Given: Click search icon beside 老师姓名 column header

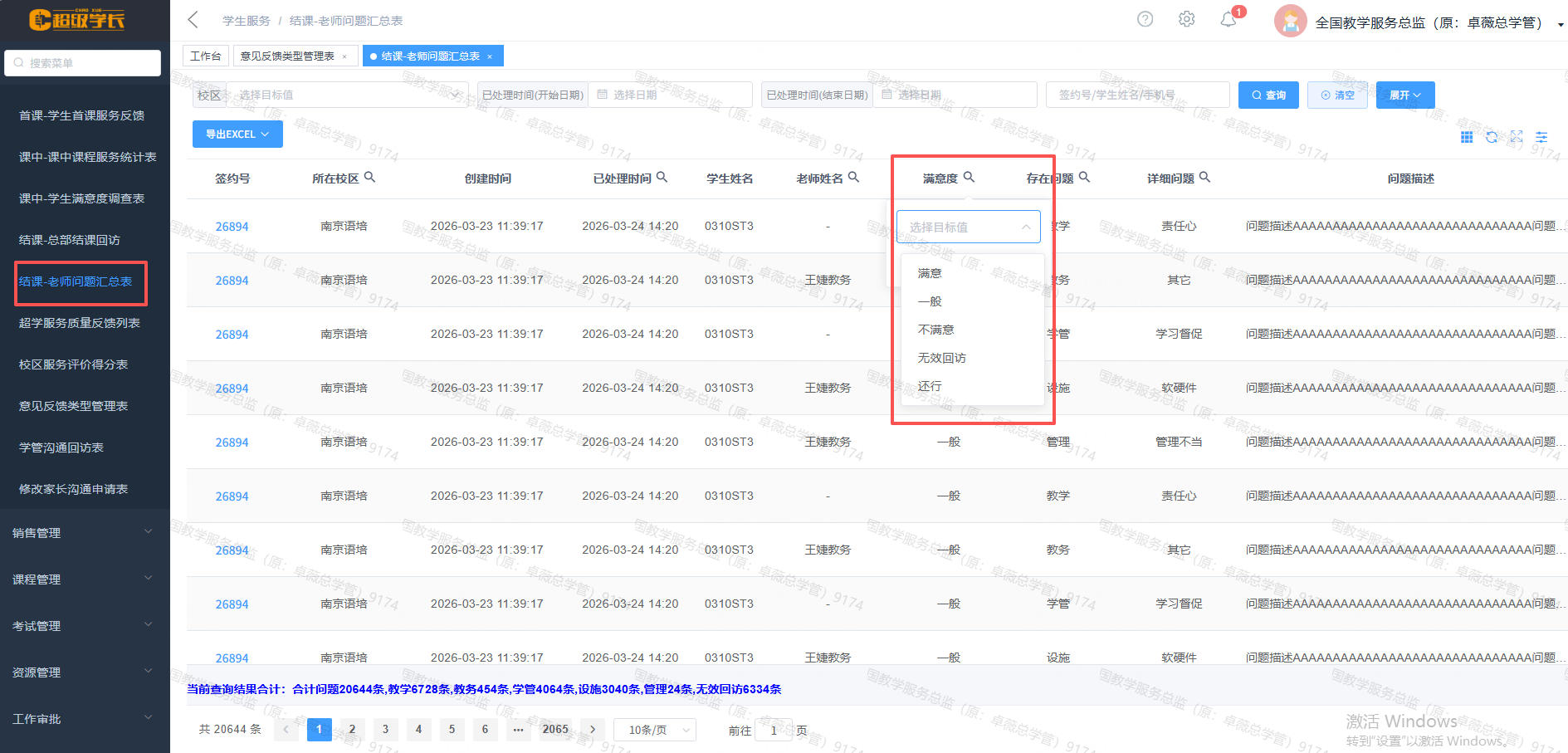Looking at the screenshot, I should click(853, 177).
